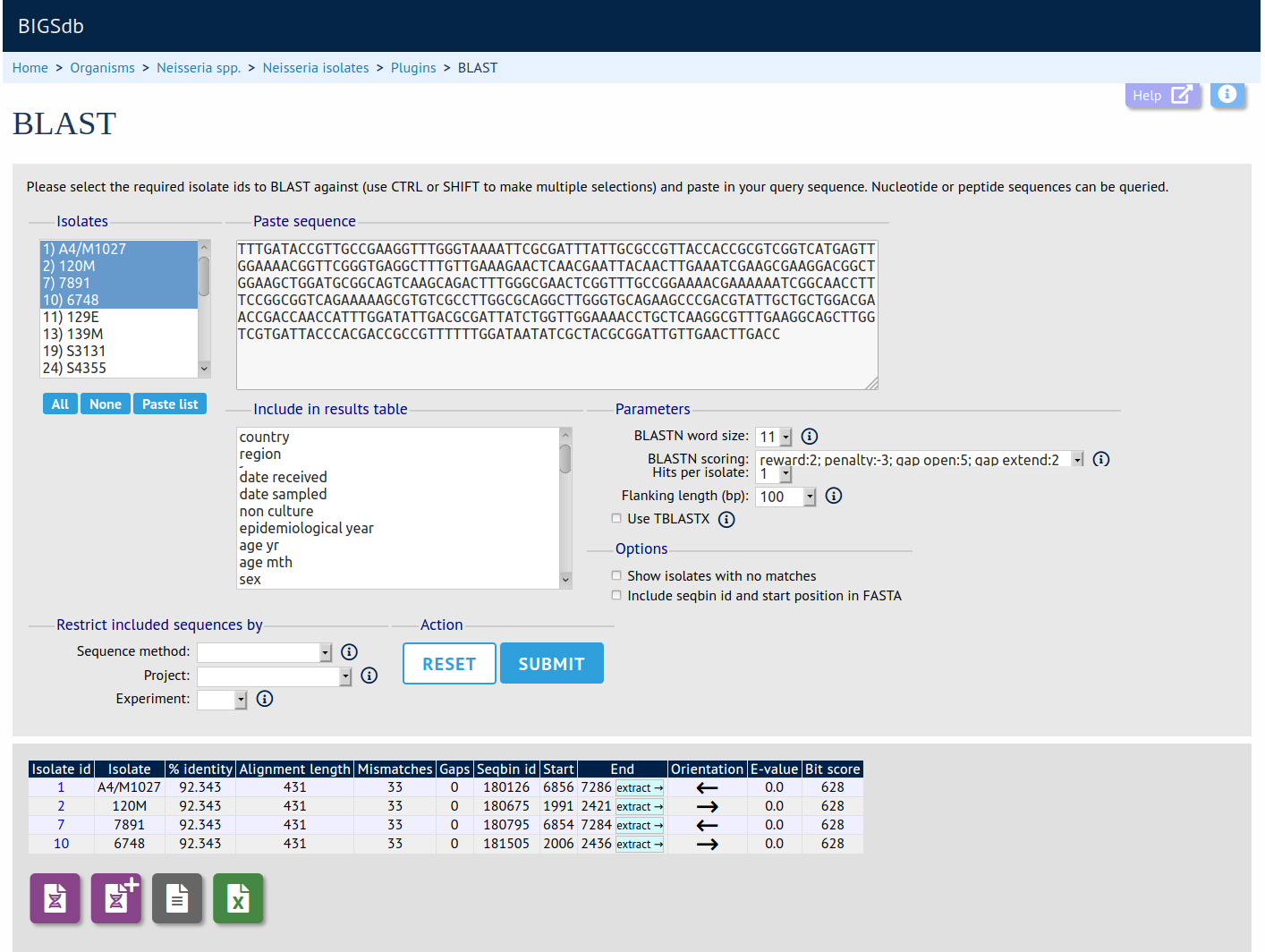The width and height of the screenshot is (1265, 952).
Task: Show info for the Sequence method field
Action: (x=350, y=652)
